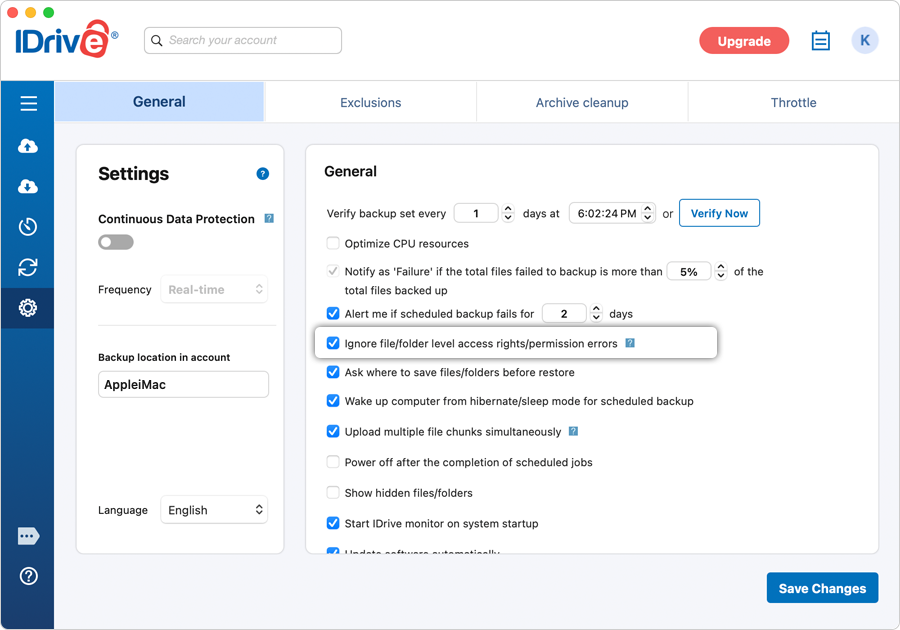Open the sidebar hamburger menu
The width and height of the screenshot is (900, 630).
pos(27,103)
